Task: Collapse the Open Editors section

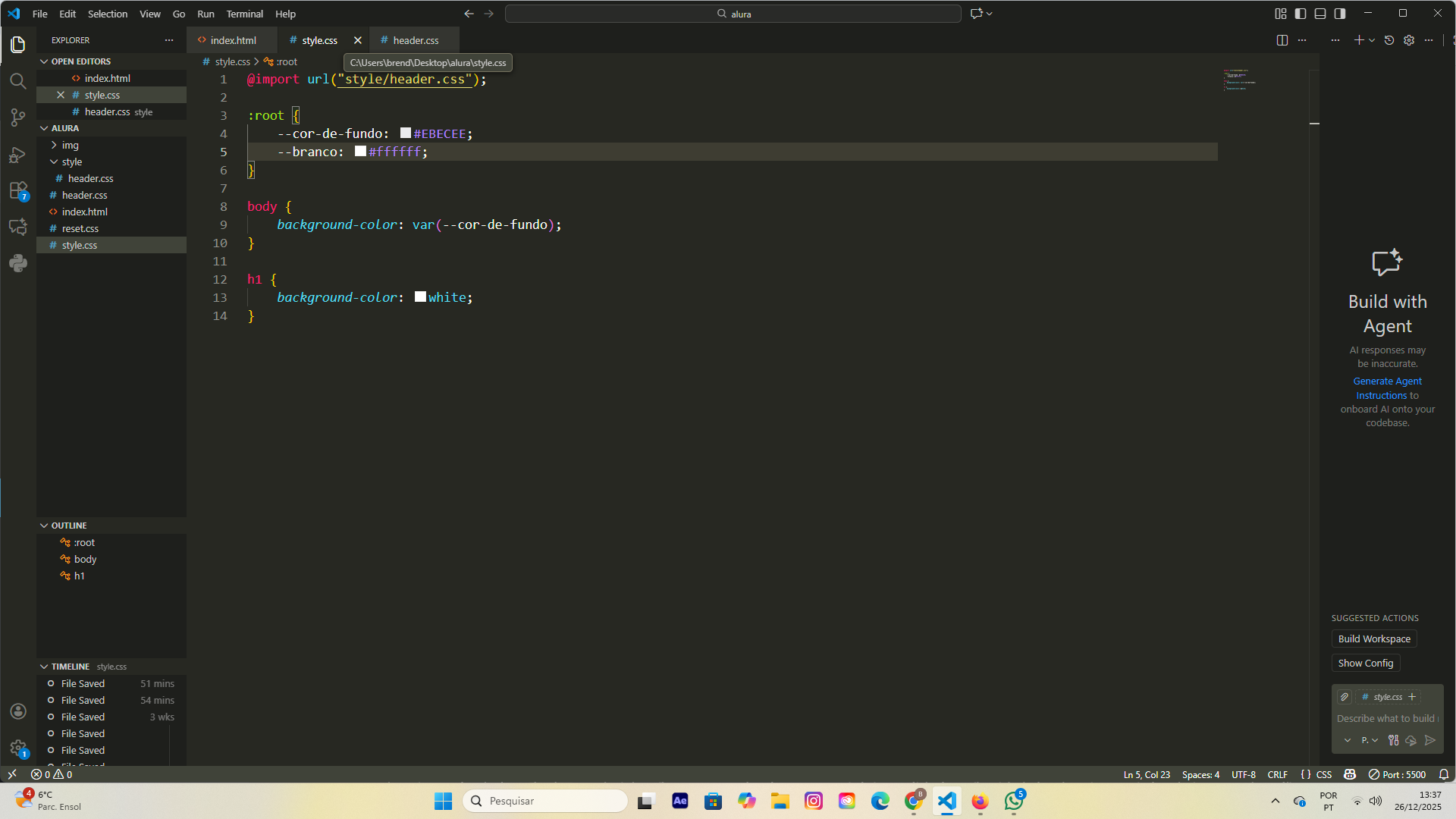Action: [80, 61]
